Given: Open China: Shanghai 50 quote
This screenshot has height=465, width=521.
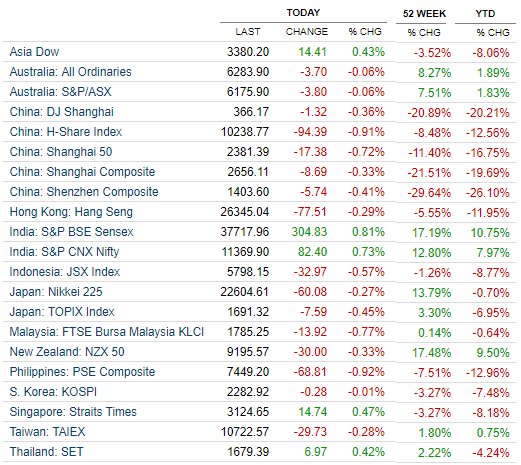Looking at the screenshot, I should tap(61, 152).
